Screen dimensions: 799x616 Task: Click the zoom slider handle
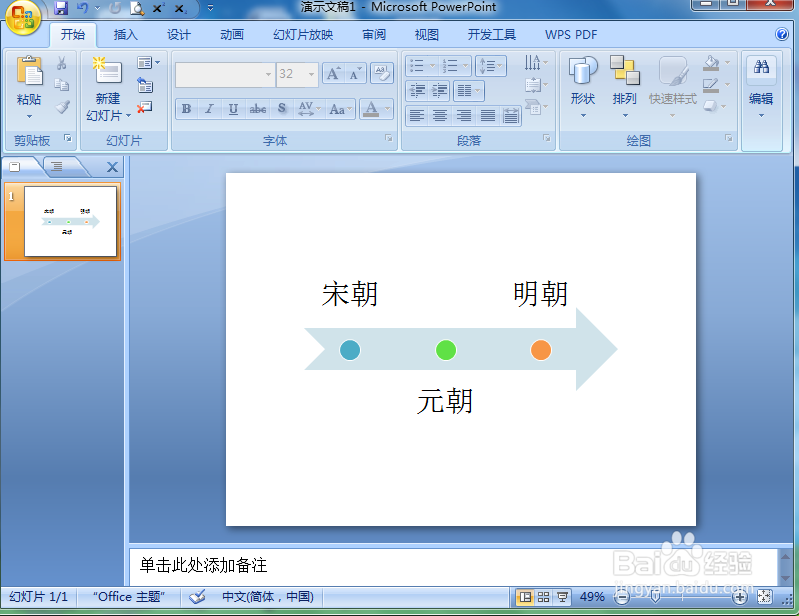pos(656,597)
